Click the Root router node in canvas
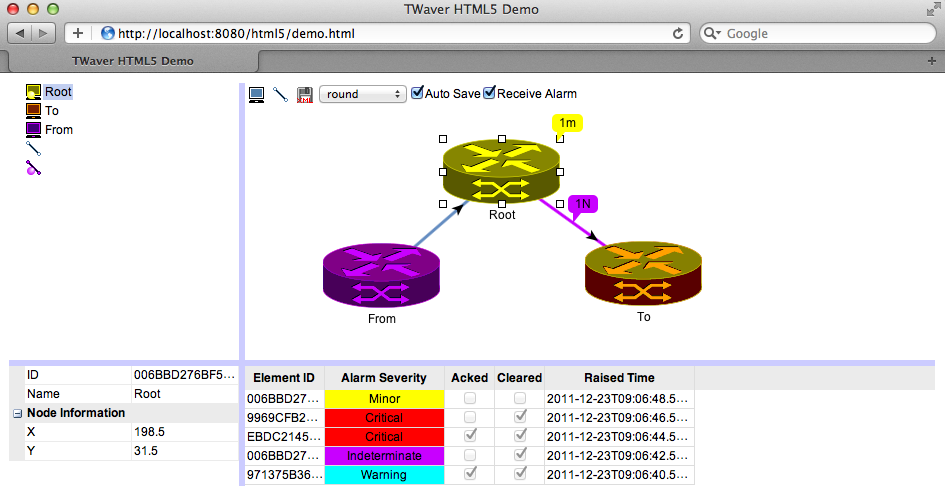 (501, 171)
